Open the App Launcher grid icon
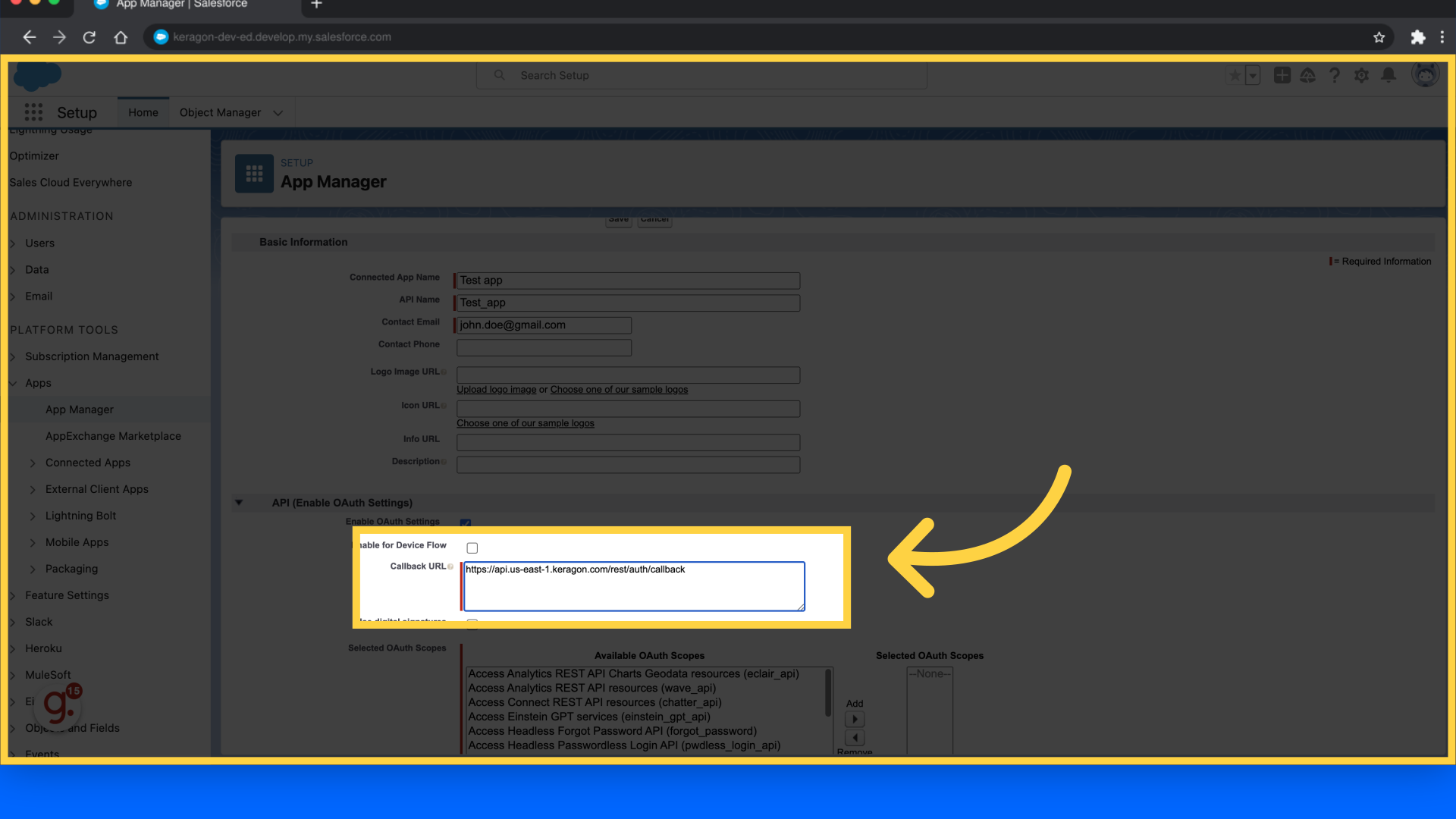Image resolution: width=1456 pixels, height=819 pixels. tap(33, 112)
